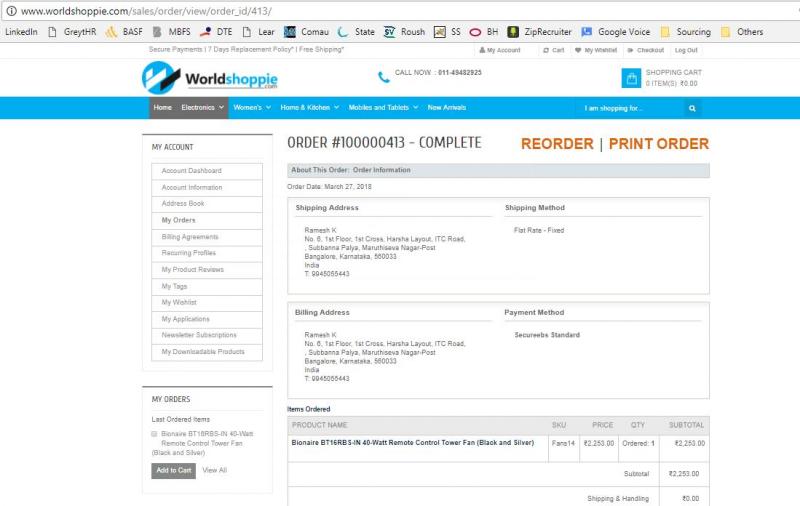Tick the Bionaire fan reorder checkbox
This screenshot has height=506, width=800.
154,434
